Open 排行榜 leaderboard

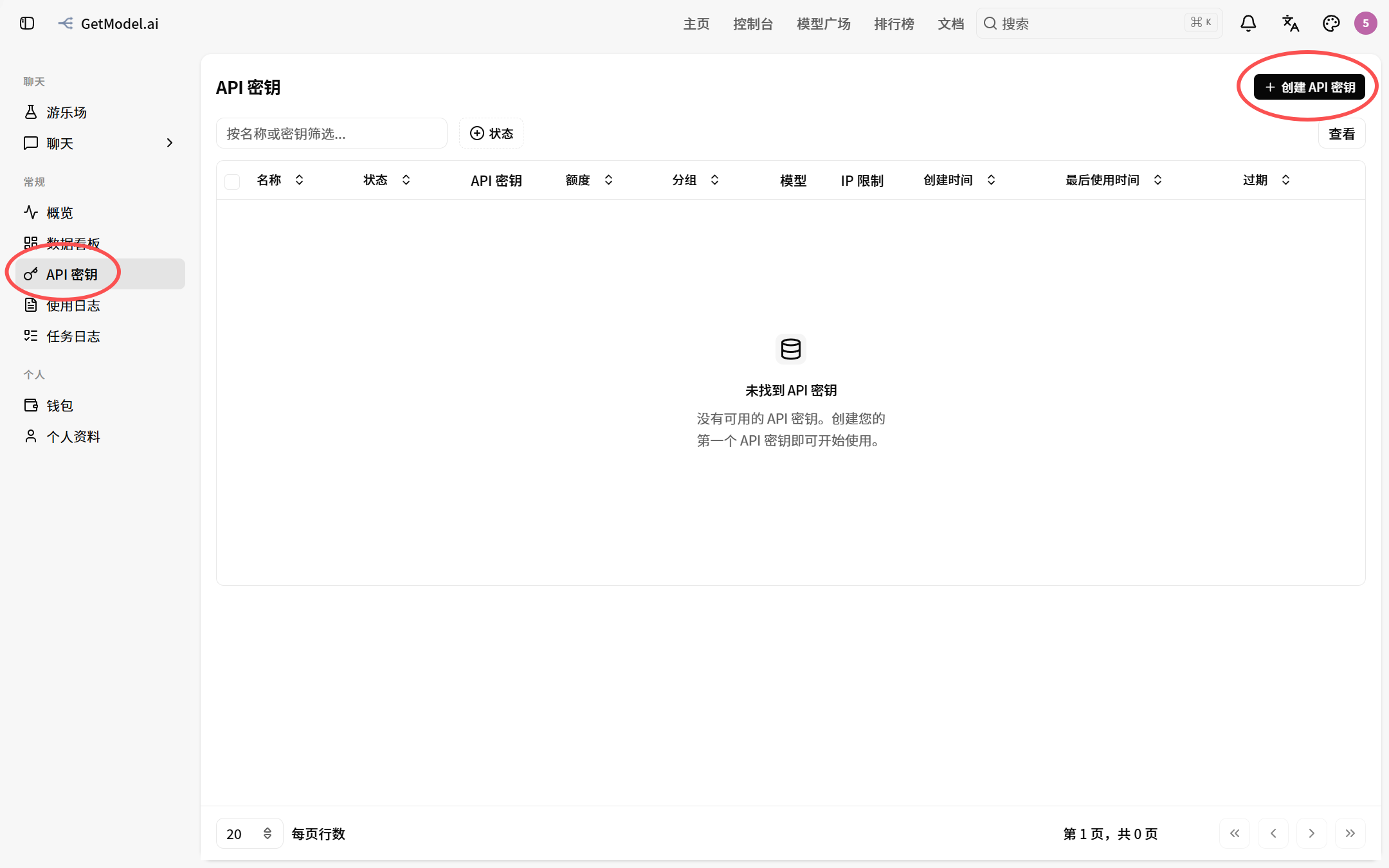[894, 24]
